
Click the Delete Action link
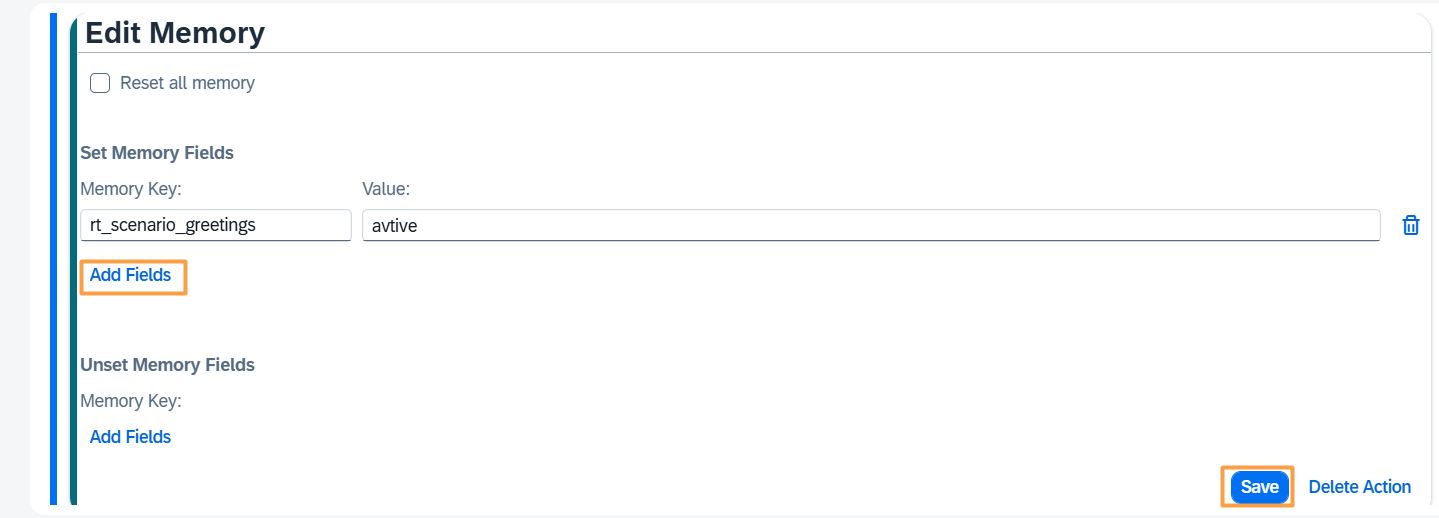(1360, 487)
